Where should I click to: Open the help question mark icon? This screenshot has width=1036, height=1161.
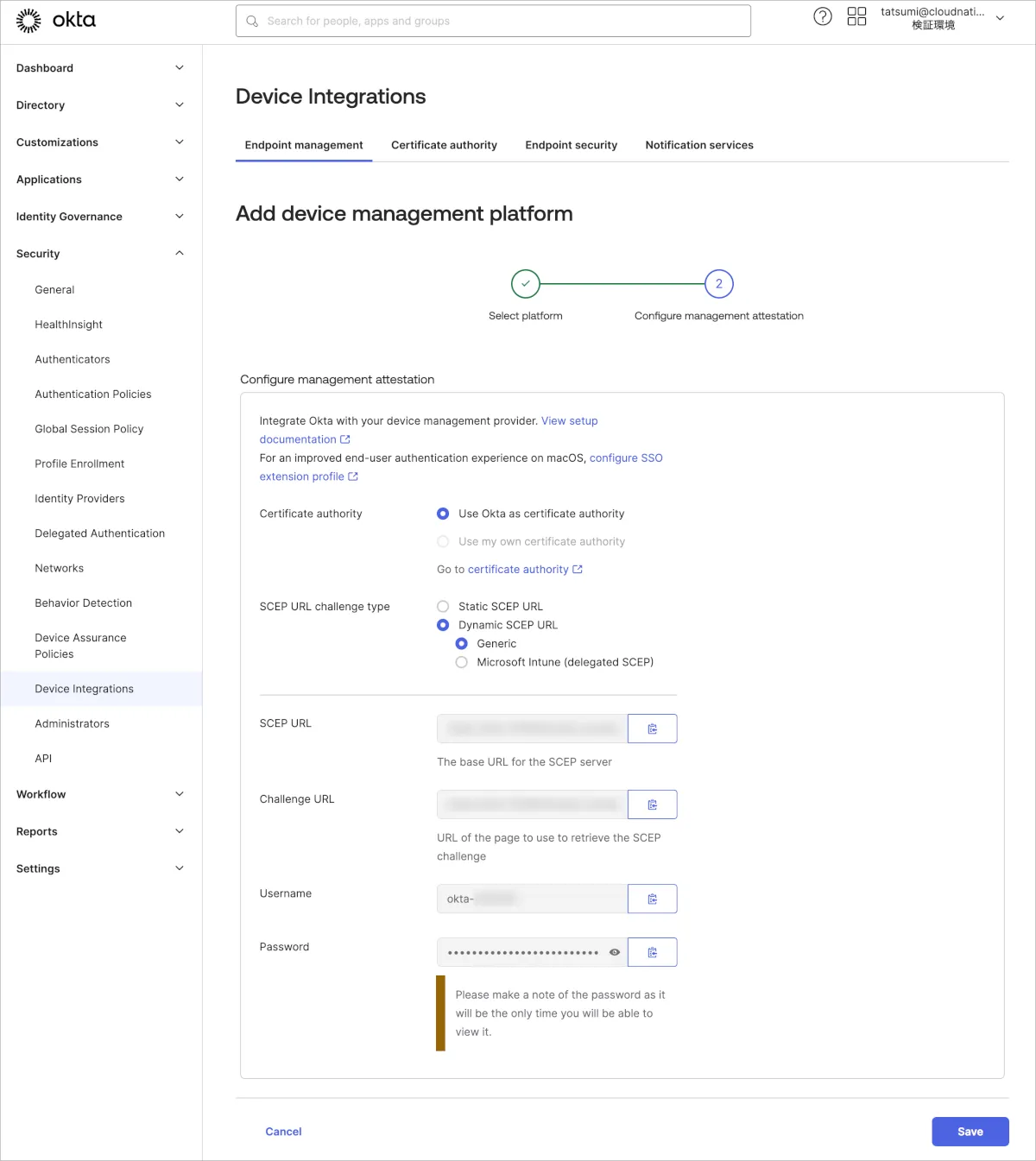(x=823, y=16)
